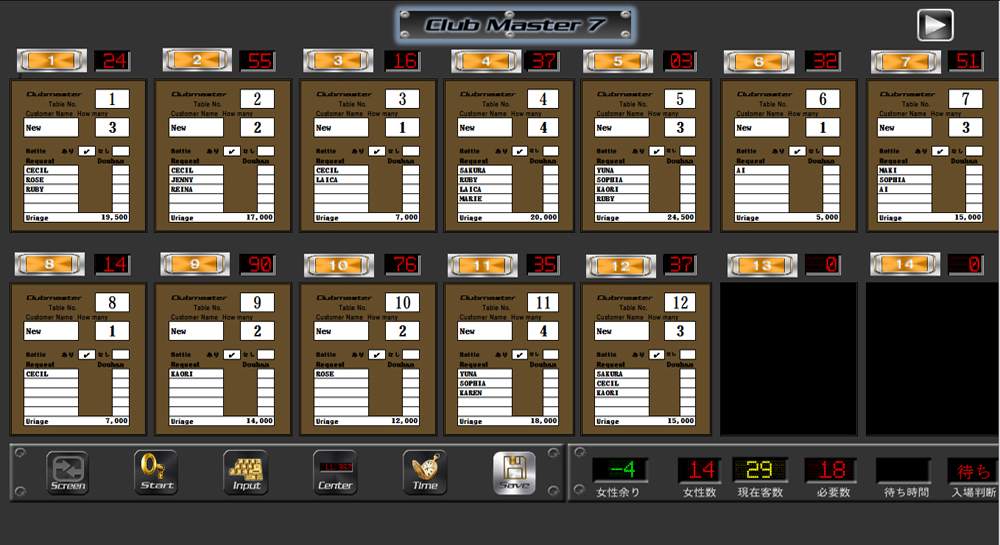The image size is (1000, 545).
Task: Select YUNA request on table 5 card
Action: click(x=622, y=170)
